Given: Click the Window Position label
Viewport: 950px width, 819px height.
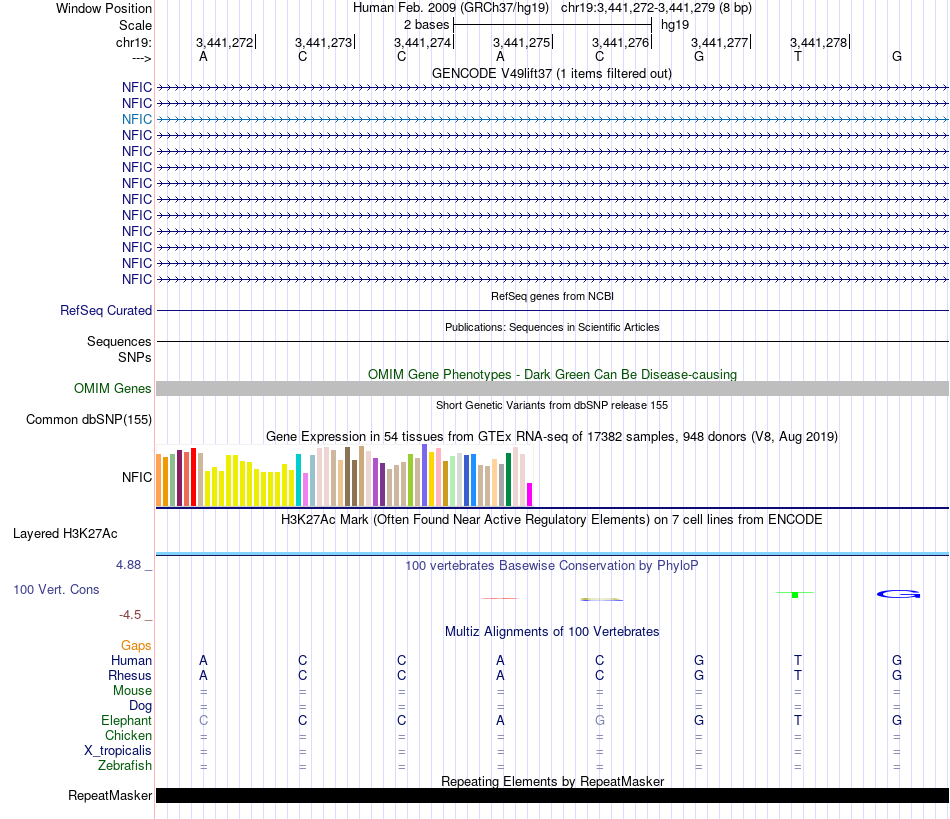Looking at the screenshot, I should [104, 8].
